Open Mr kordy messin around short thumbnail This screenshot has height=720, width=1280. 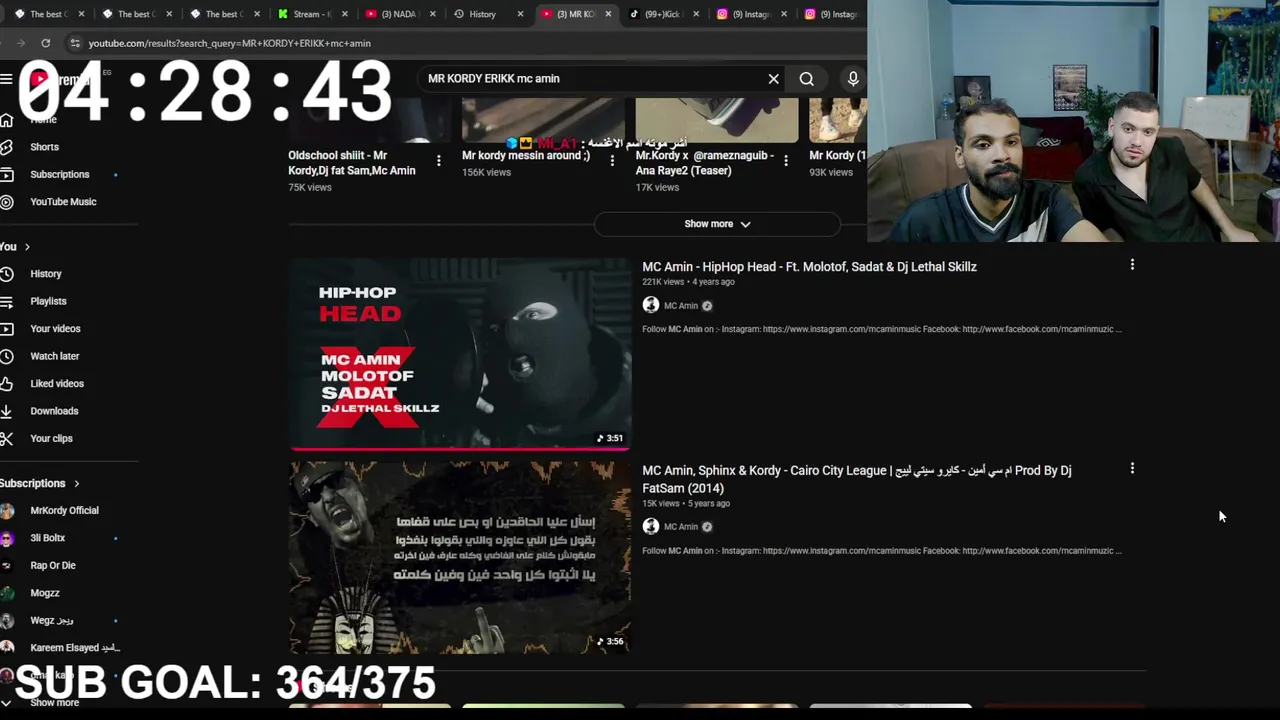coord(543,120)
